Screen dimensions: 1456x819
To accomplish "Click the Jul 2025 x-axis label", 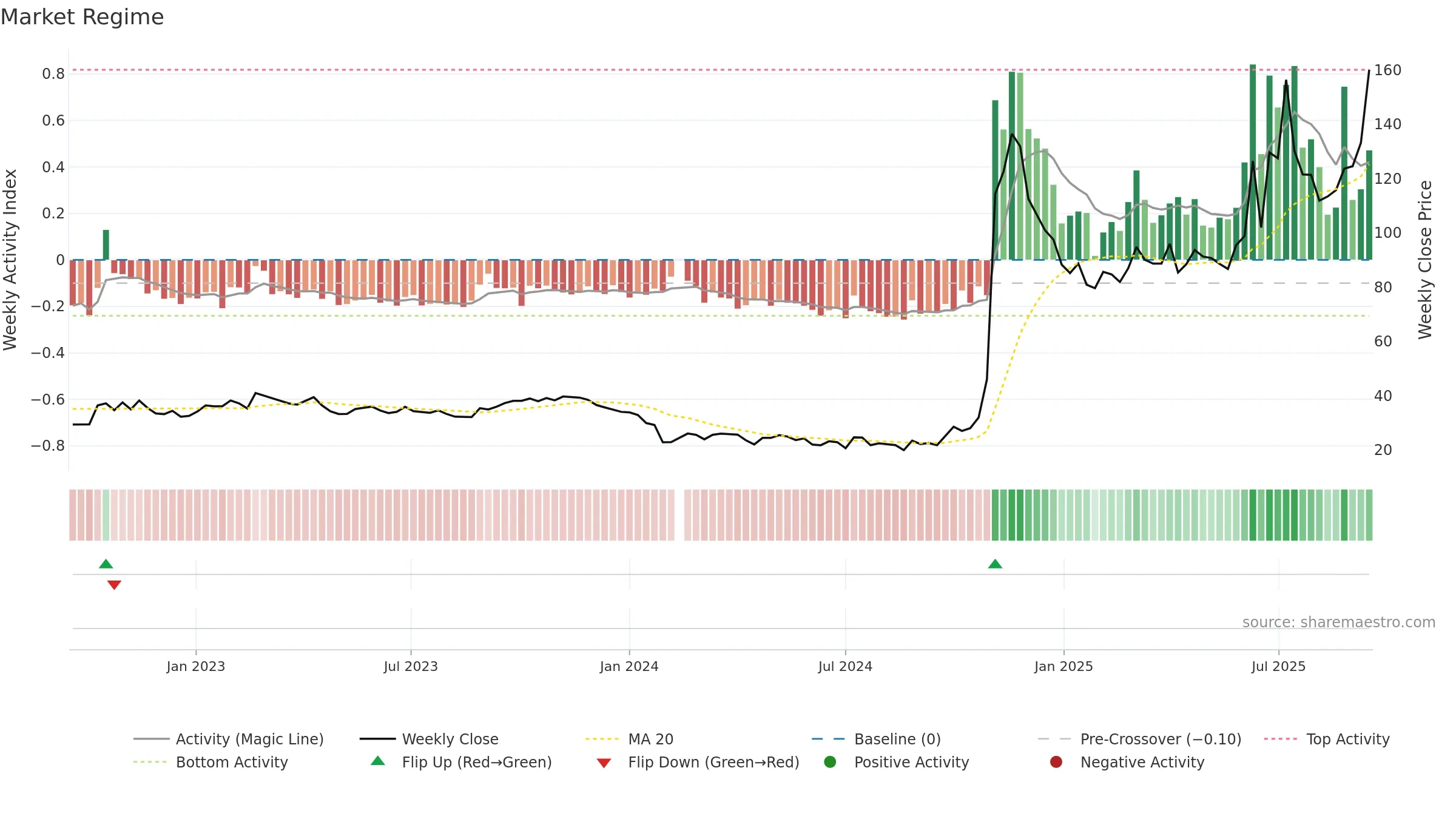I will tap(1278, 666).
